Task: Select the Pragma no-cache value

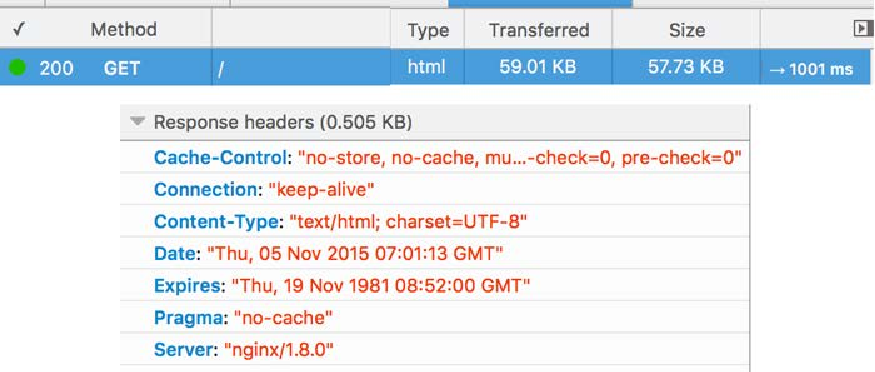Action: (283, 318)
